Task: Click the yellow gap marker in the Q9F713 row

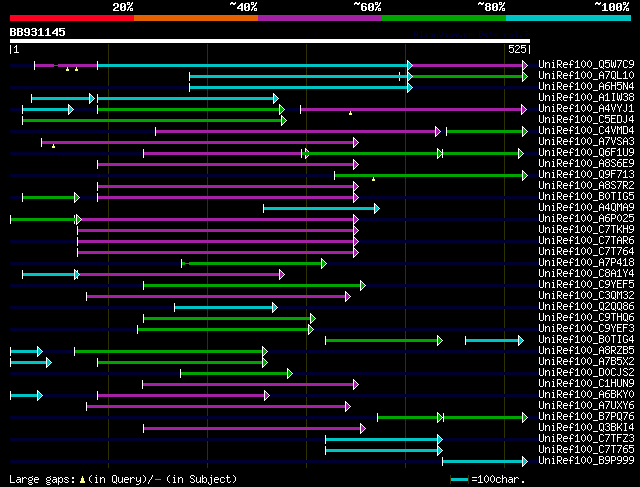Action: [373, 179]
